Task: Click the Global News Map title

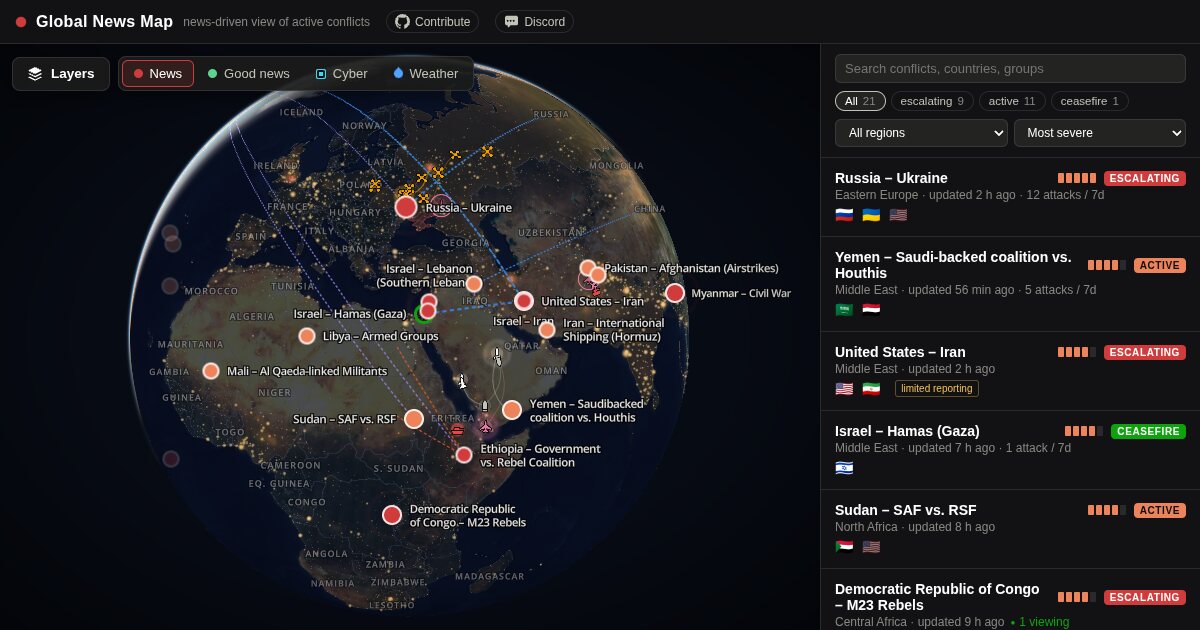Action: [104, 22]
